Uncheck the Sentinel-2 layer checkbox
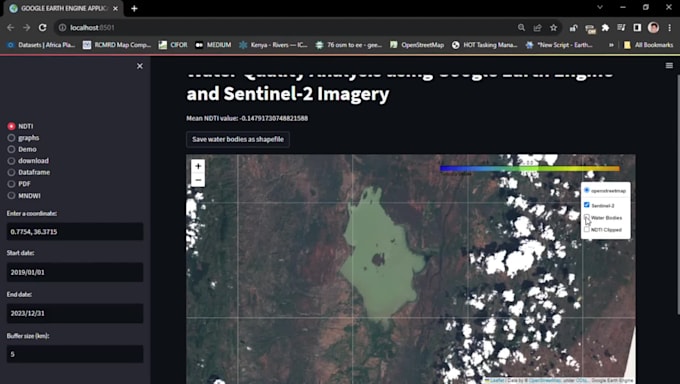Screen dimensions: 680x384 pos(587,205)
